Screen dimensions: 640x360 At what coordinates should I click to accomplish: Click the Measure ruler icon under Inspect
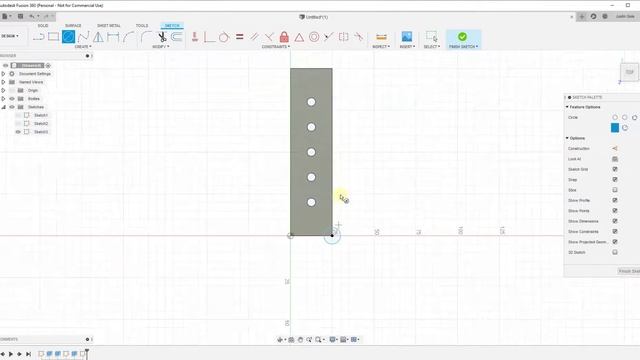click(x=381, y=37)
